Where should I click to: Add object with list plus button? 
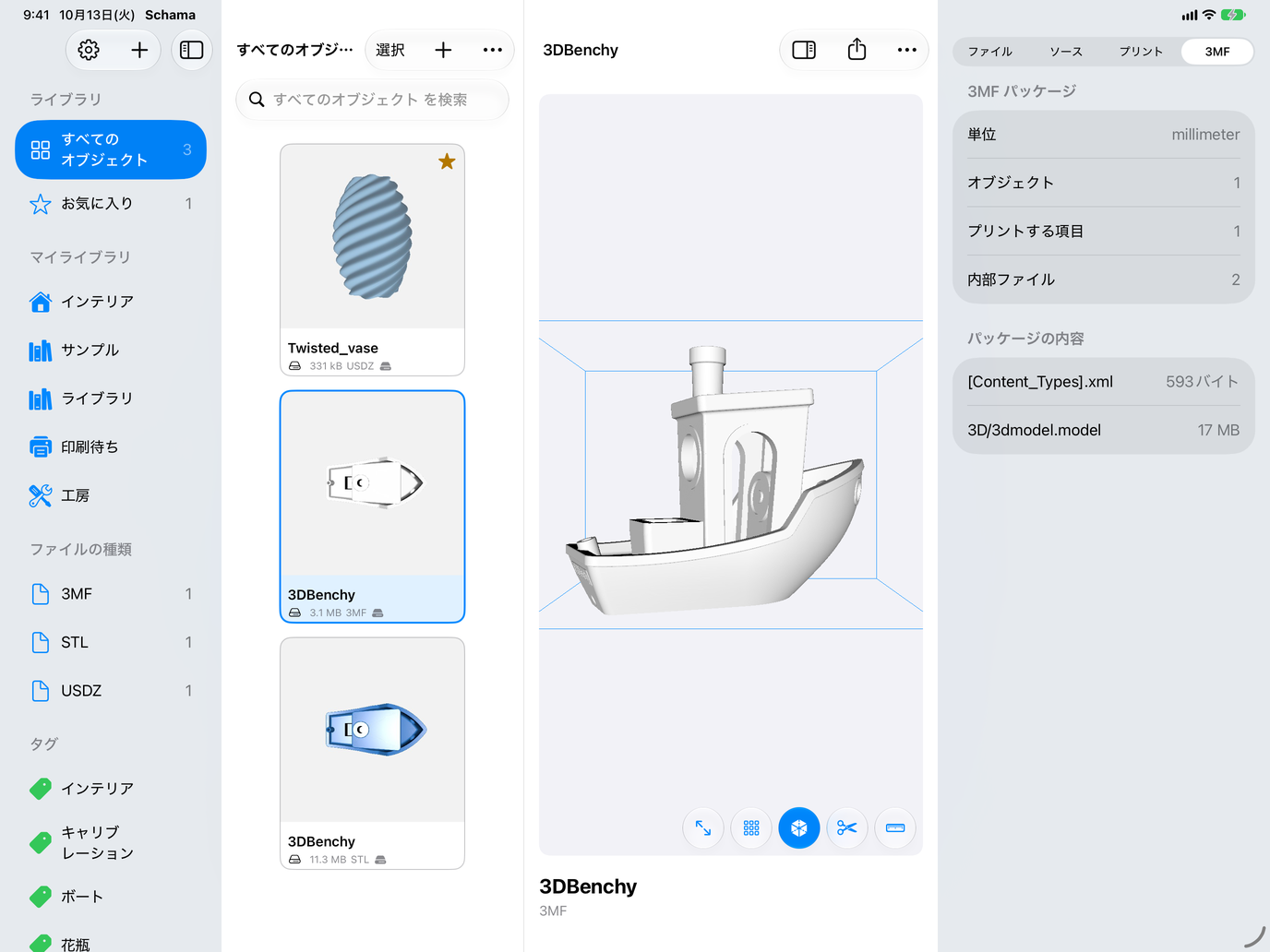[443, 50]
